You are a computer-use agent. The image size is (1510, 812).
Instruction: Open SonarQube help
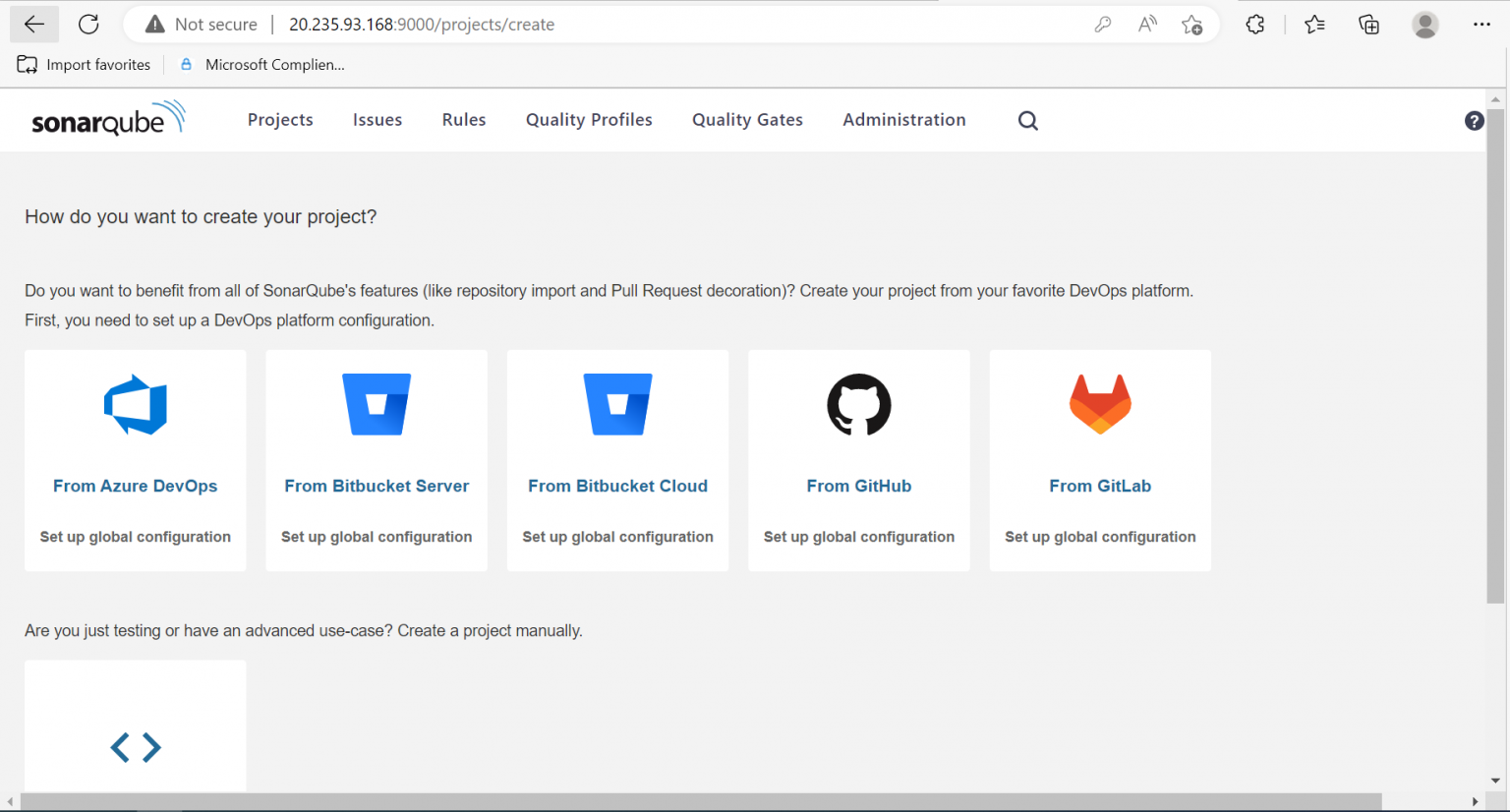[1474, 120]
